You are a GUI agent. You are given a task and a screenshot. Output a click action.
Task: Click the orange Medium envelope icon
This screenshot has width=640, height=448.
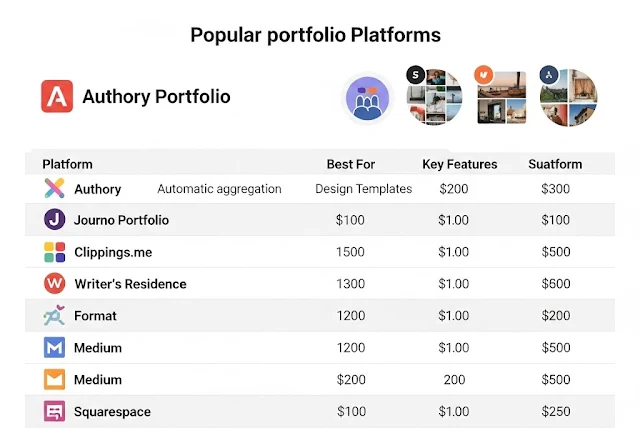55,380
